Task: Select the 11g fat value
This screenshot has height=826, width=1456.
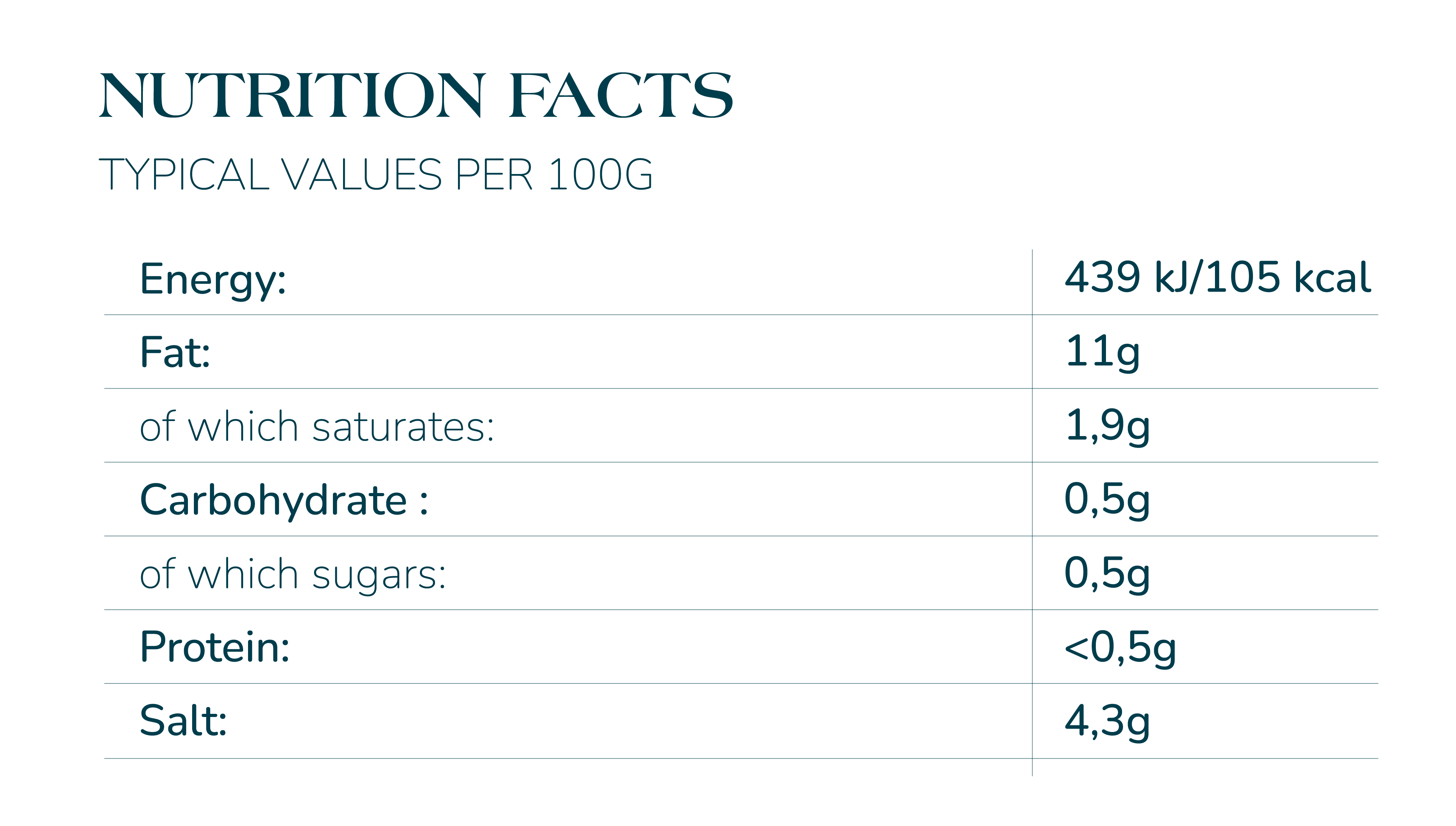Action: 1102,352
